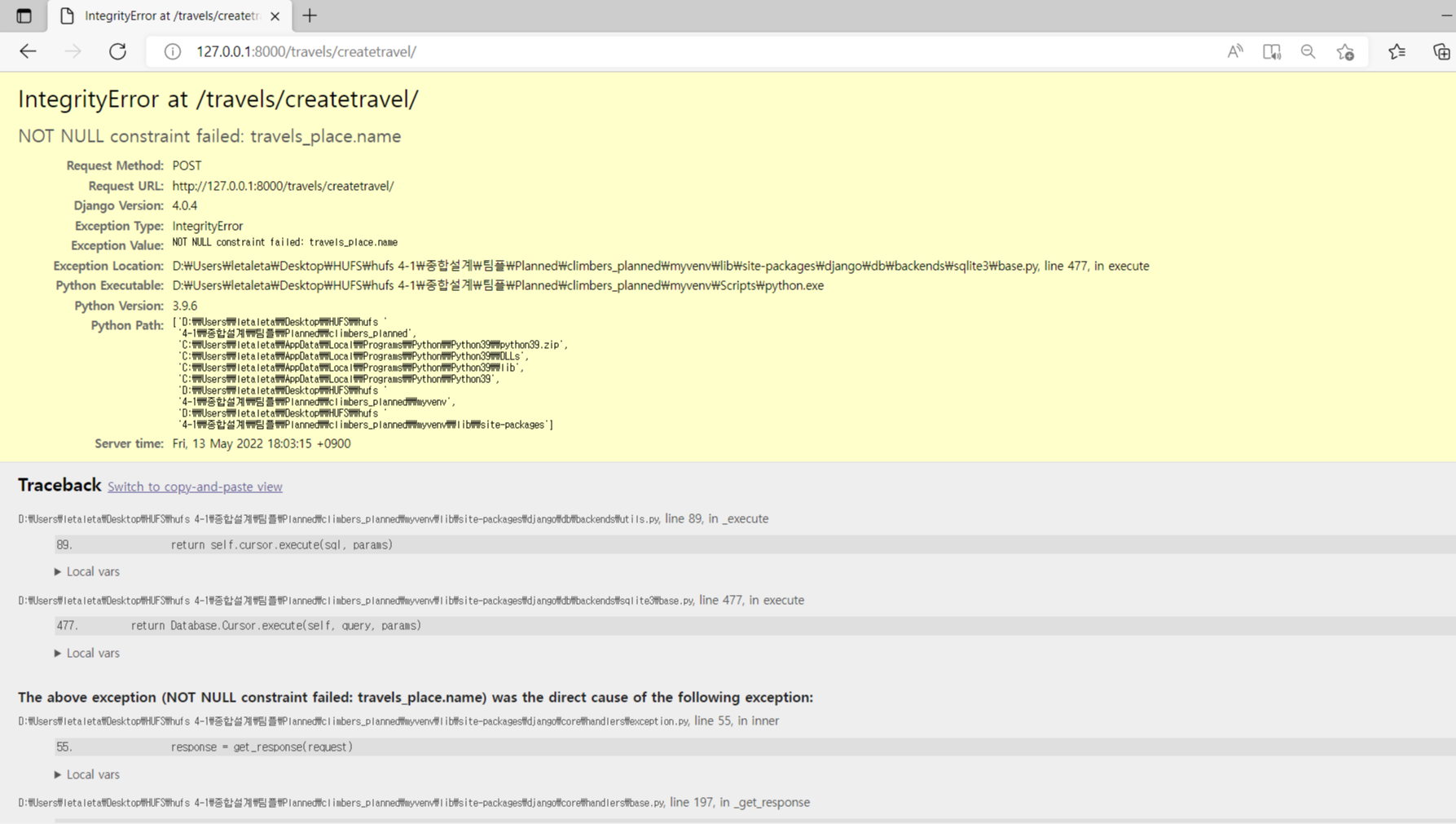Screen dimensions: 1456x824
Task: Close the IntegrityError tab
Action: (x=275, y=15)
